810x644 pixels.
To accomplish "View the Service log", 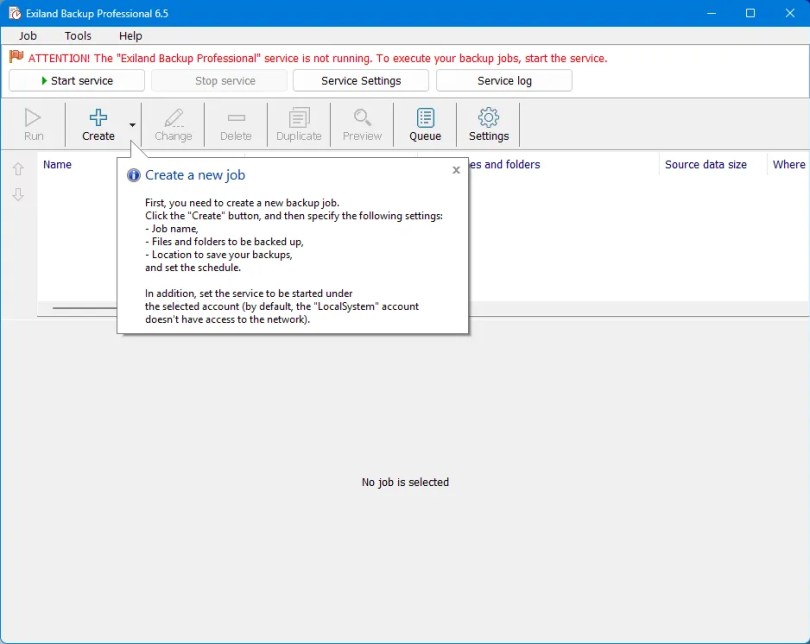I will pos(504,80).
